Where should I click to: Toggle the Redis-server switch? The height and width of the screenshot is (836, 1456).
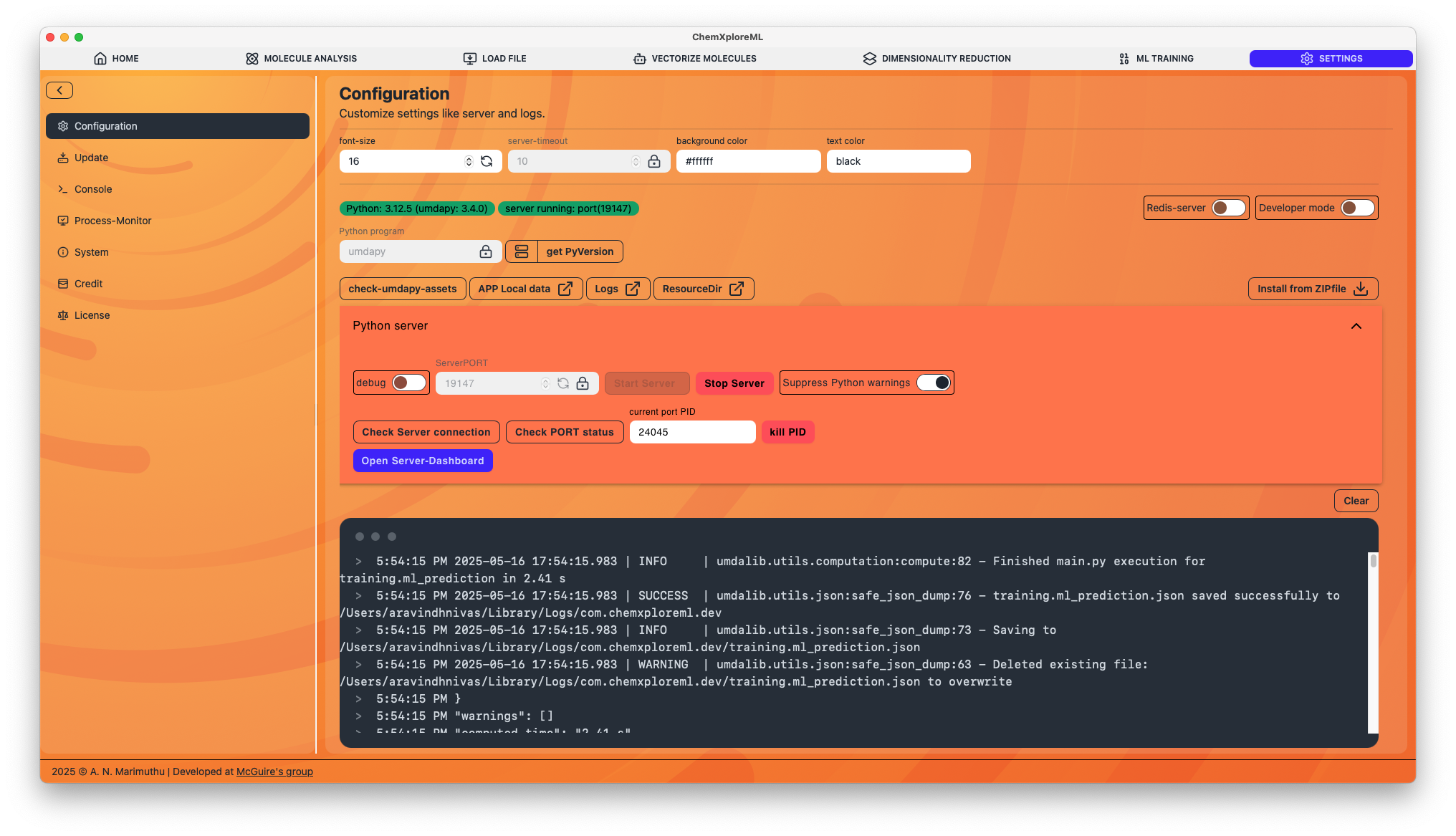[x=1229, y=208]
